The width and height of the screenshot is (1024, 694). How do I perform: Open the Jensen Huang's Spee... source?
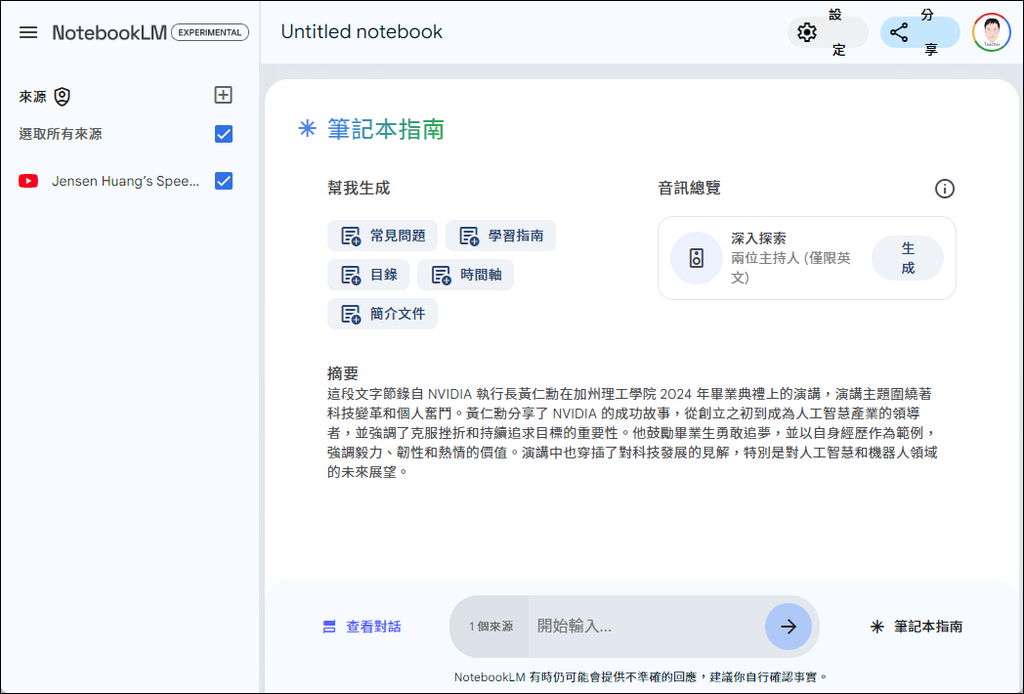coord(125,181)
